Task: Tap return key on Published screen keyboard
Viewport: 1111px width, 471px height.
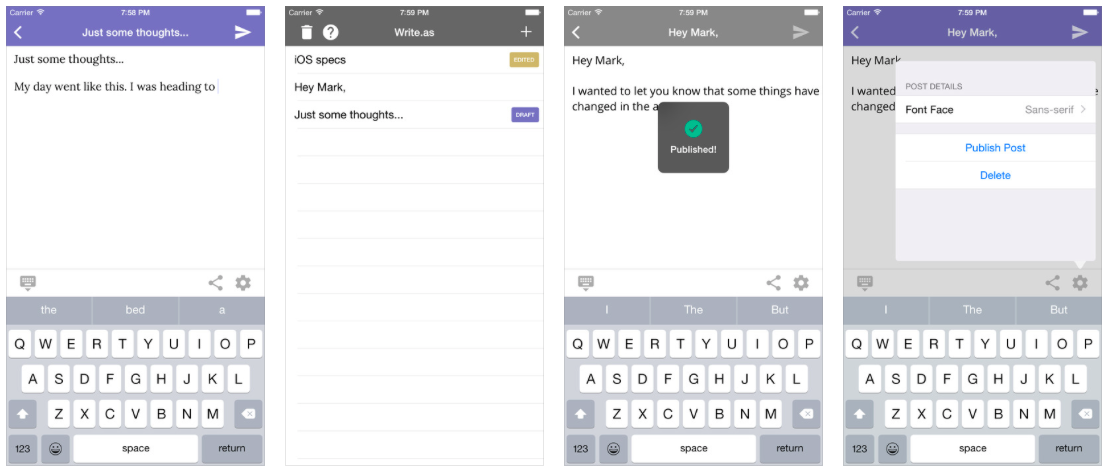Action: click(790, 448)
